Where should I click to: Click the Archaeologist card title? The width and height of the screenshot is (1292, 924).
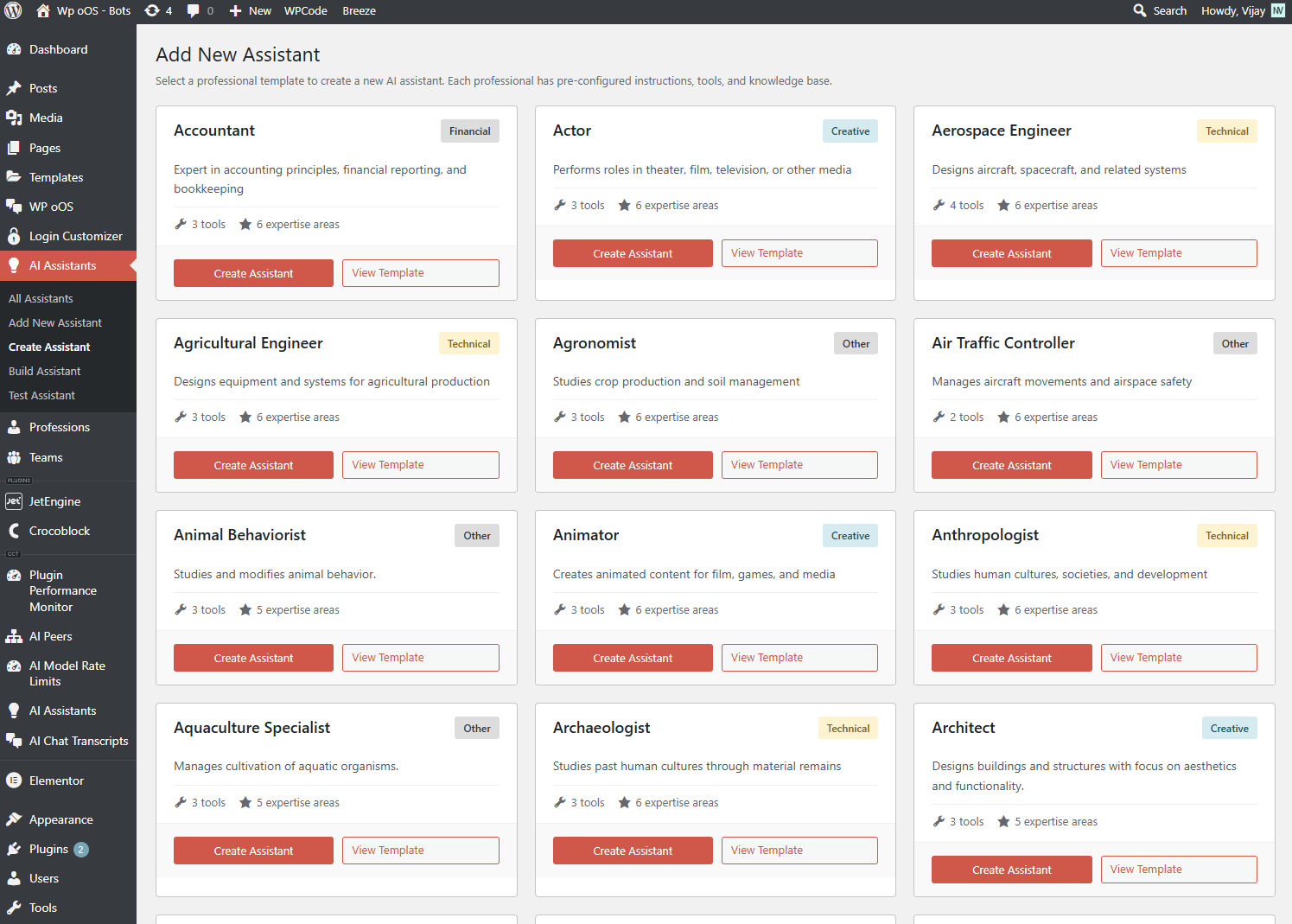[x=601, y=728]
